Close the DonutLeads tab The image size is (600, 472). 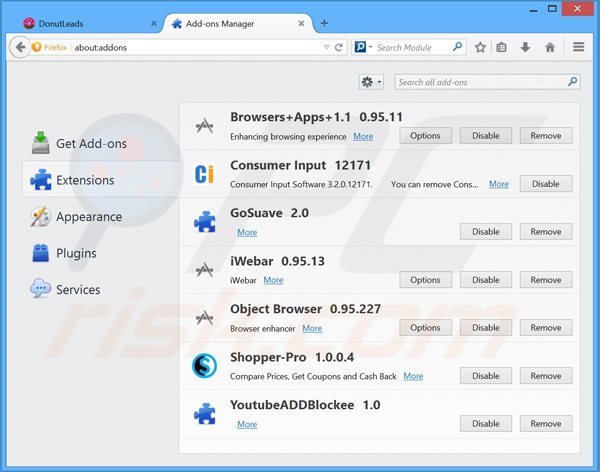click(154, 24)
